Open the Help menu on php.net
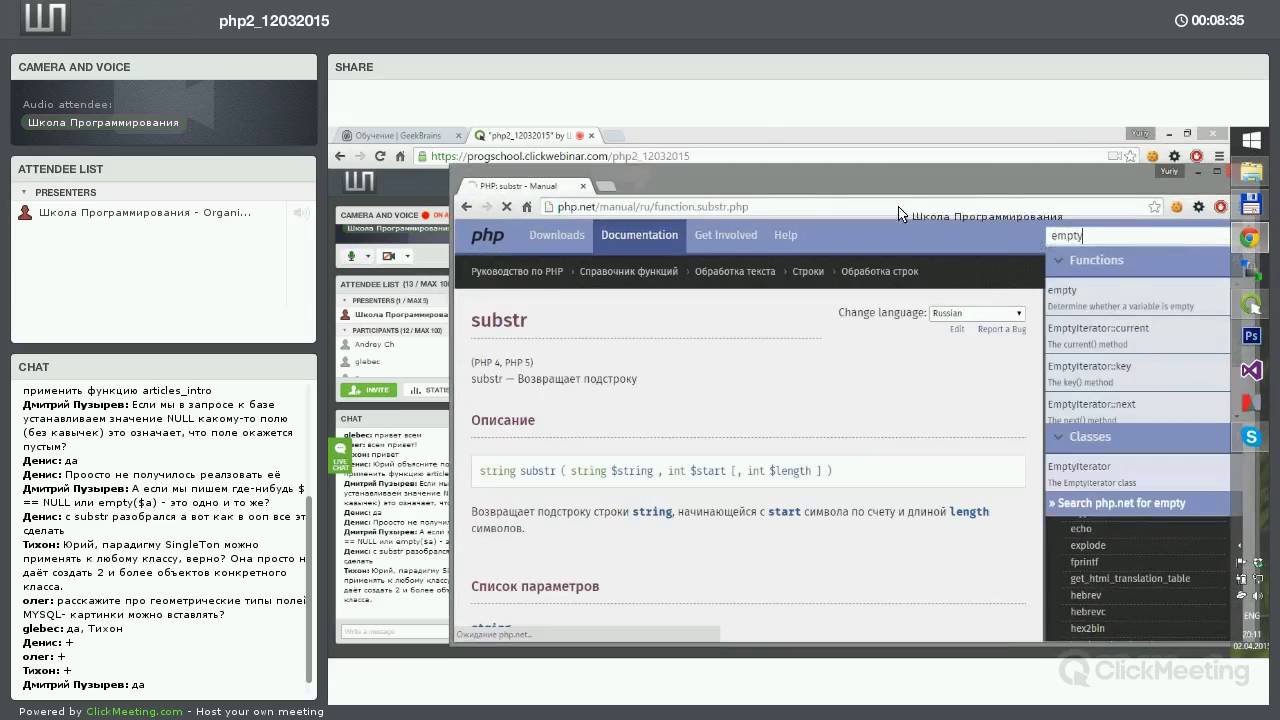This screenshot has height=720, width=1280. click(786, 235)
